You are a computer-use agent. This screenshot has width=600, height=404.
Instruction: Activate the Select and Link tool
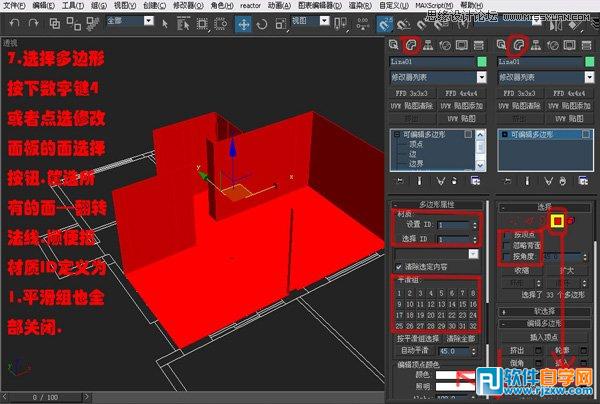[55, 24]
